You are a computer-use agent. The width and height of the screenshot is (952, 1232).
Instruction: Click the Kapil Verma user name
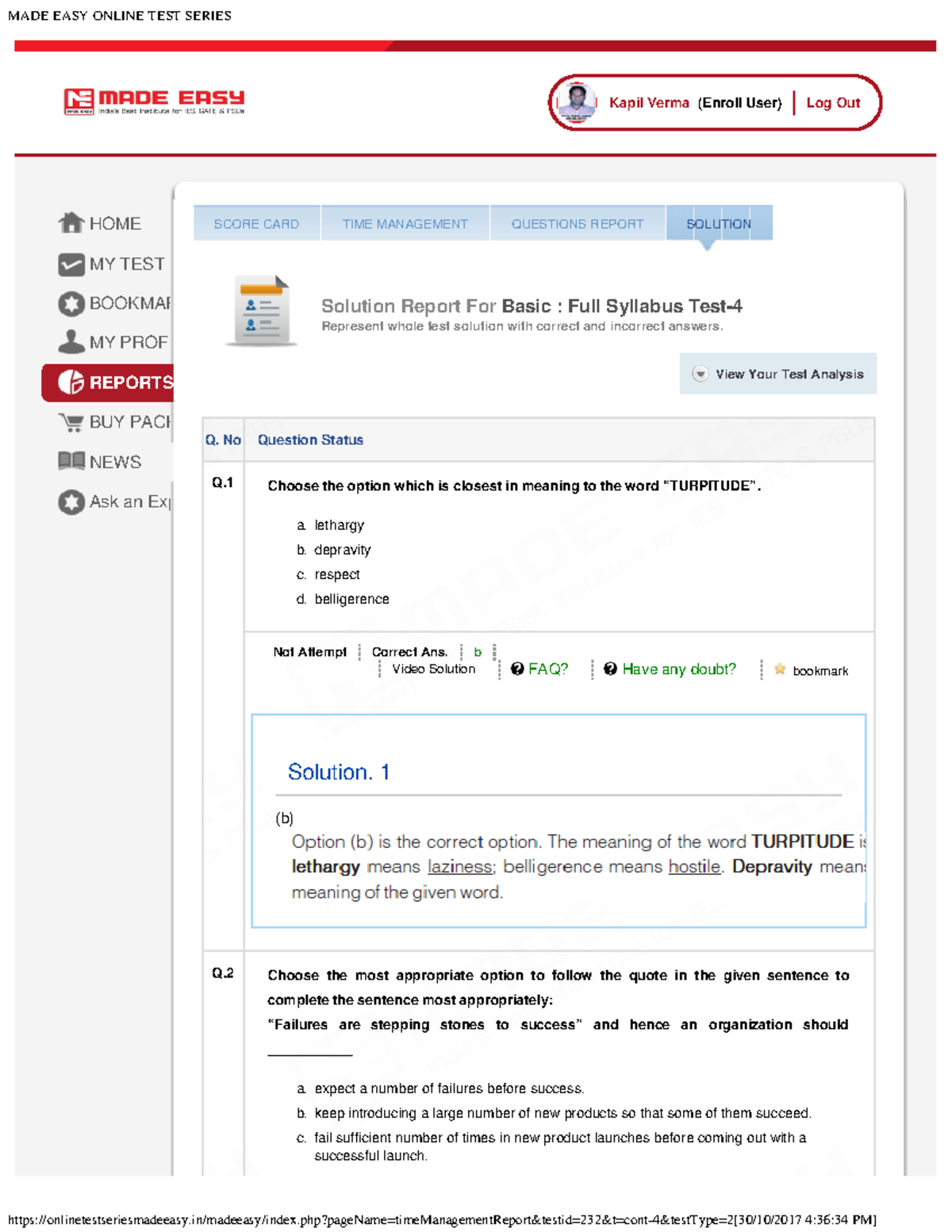tap(649, 102)
